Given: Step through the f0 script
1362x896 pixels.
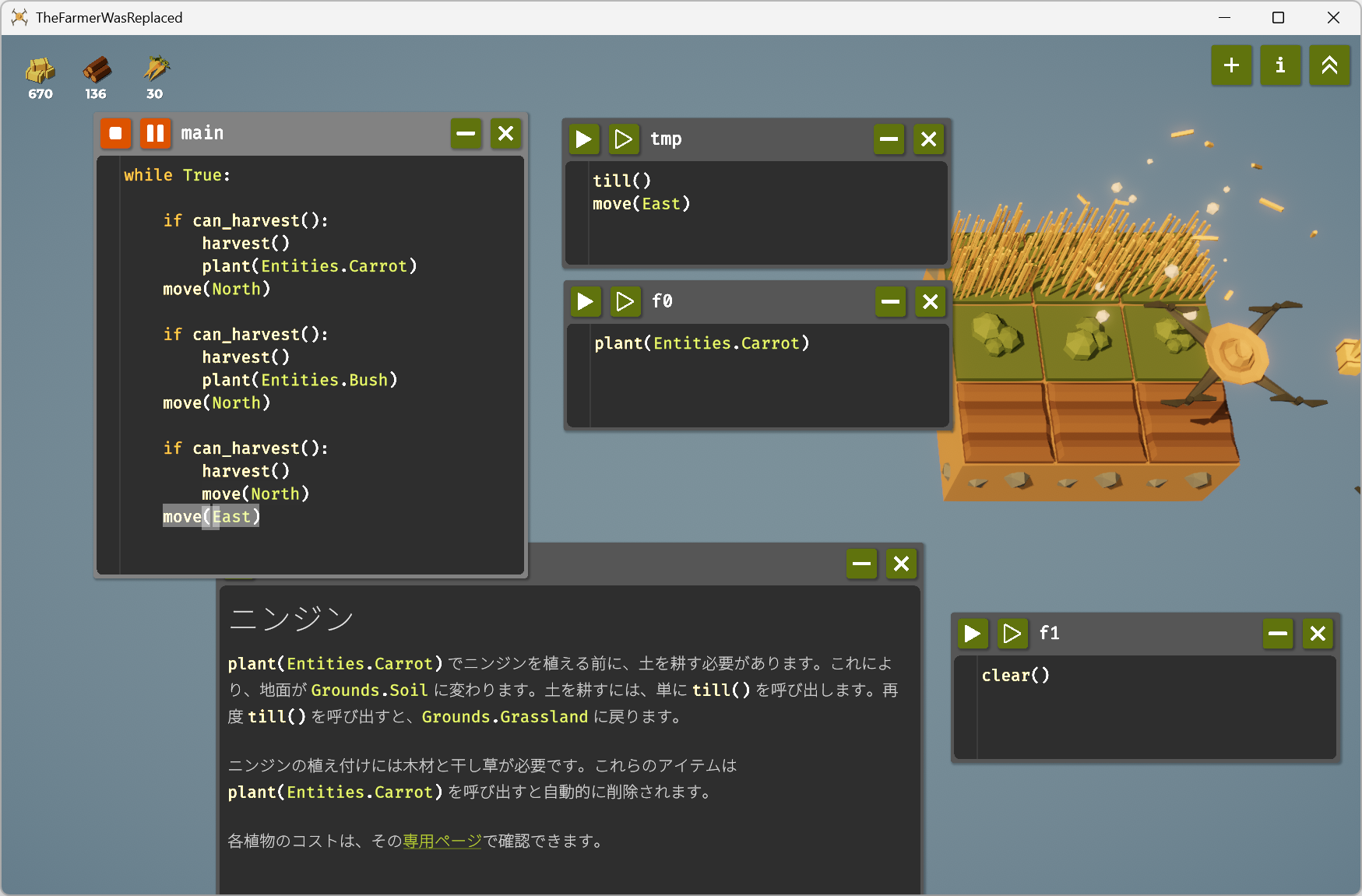Looking at the screenshot, I should pos(625,301).
